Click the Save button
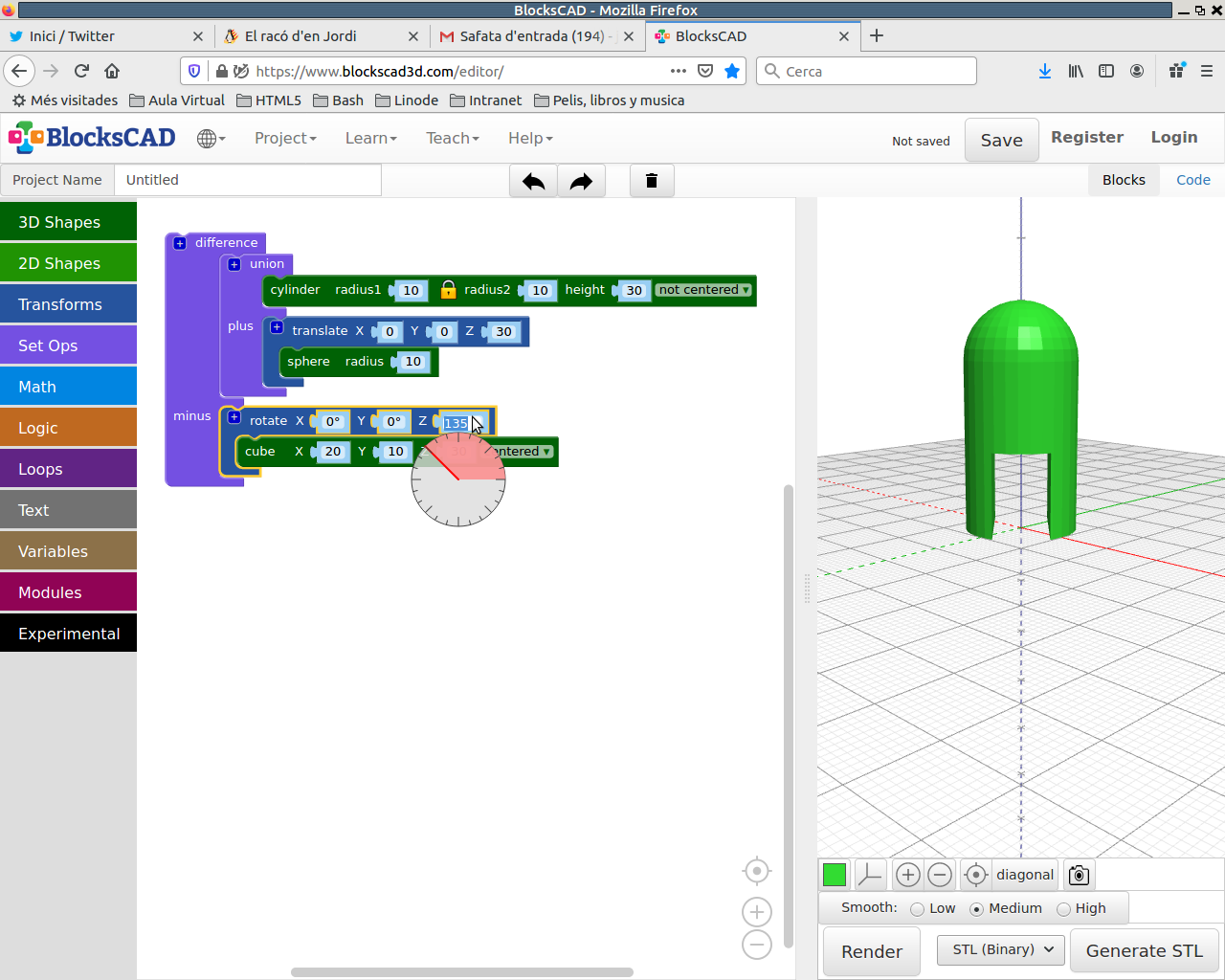The height and width of the screenshot is (980, 1225). pyautogui.click(x=1001, y=141)
